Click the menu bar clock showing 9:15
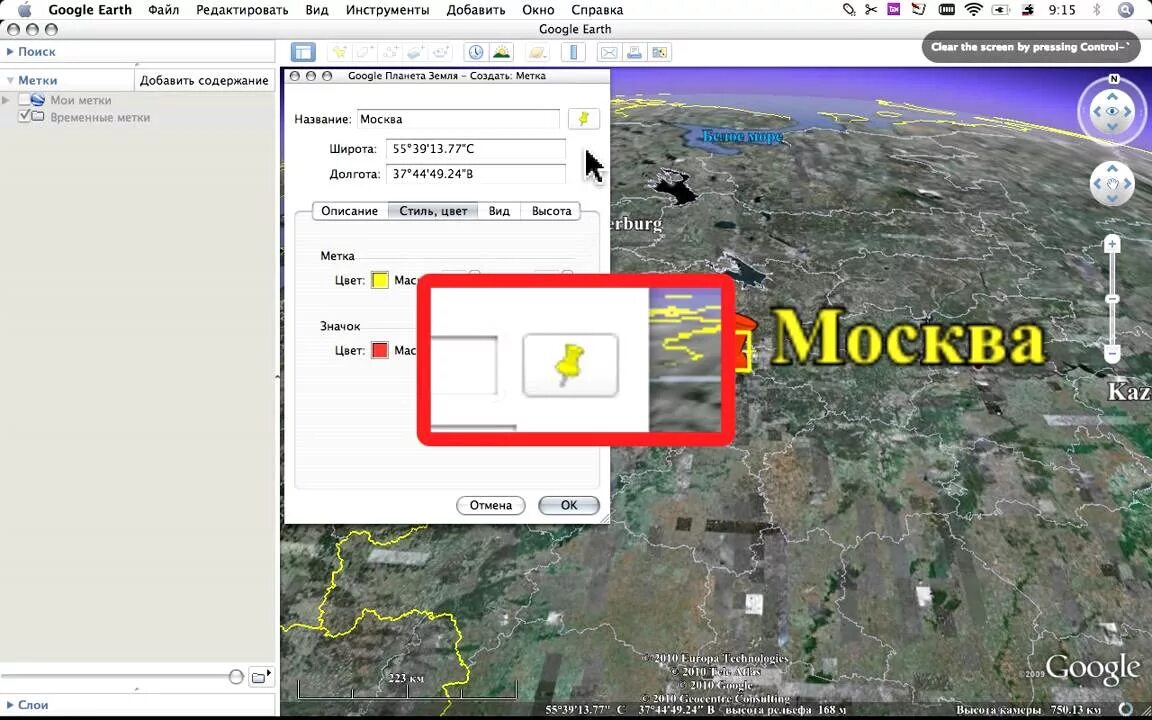1152x720 pixels. 1062,10
